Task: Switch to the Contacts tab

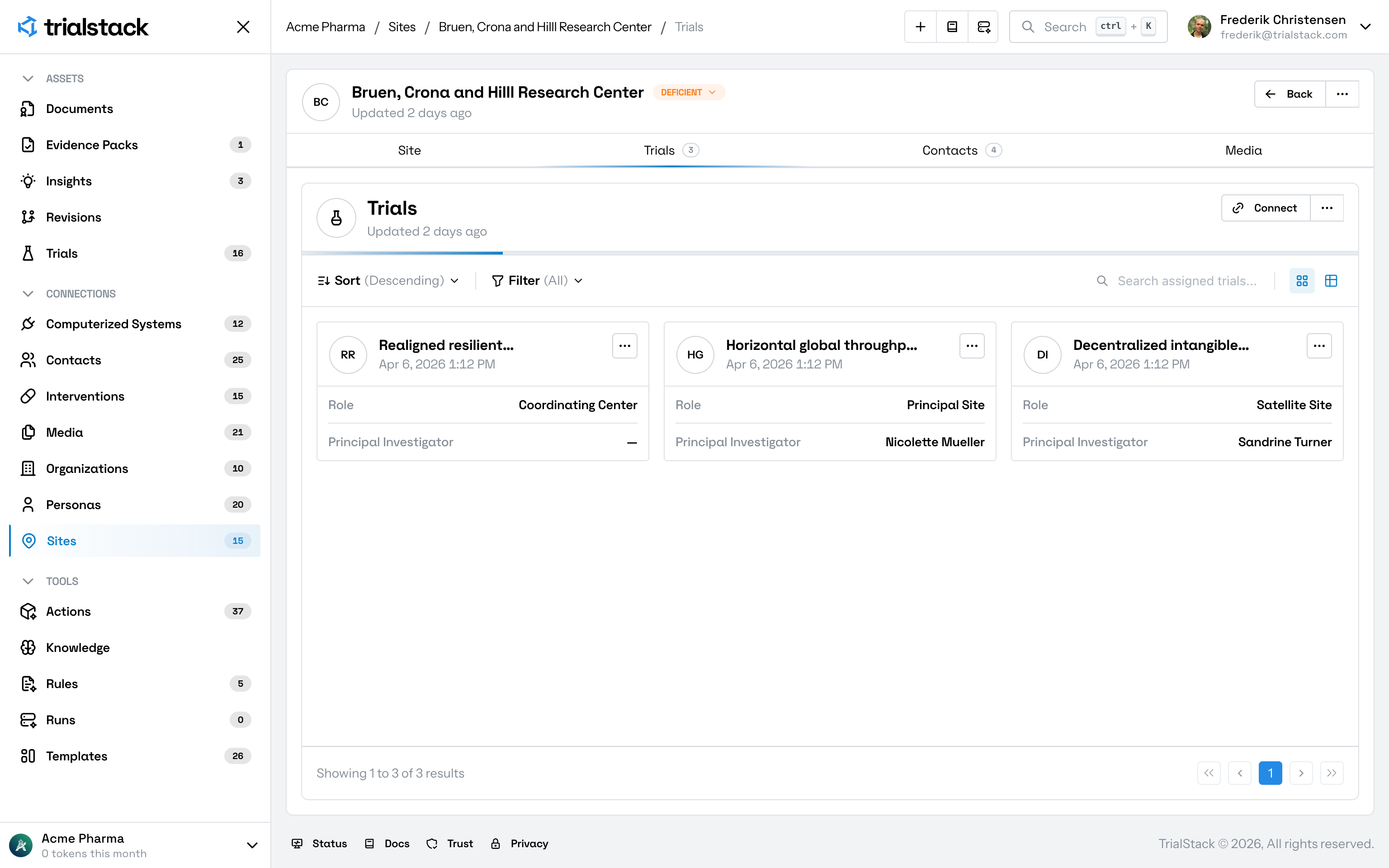Action: pyautogui.click(x=962, y=151)
